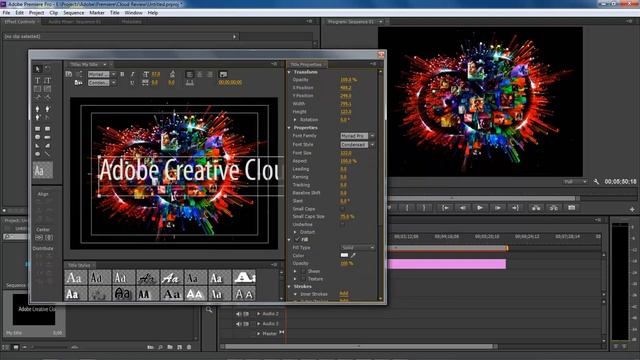Click the Export Frame camera icon
The width and height of the screenshot is (640, 360).
click(572, 208)
